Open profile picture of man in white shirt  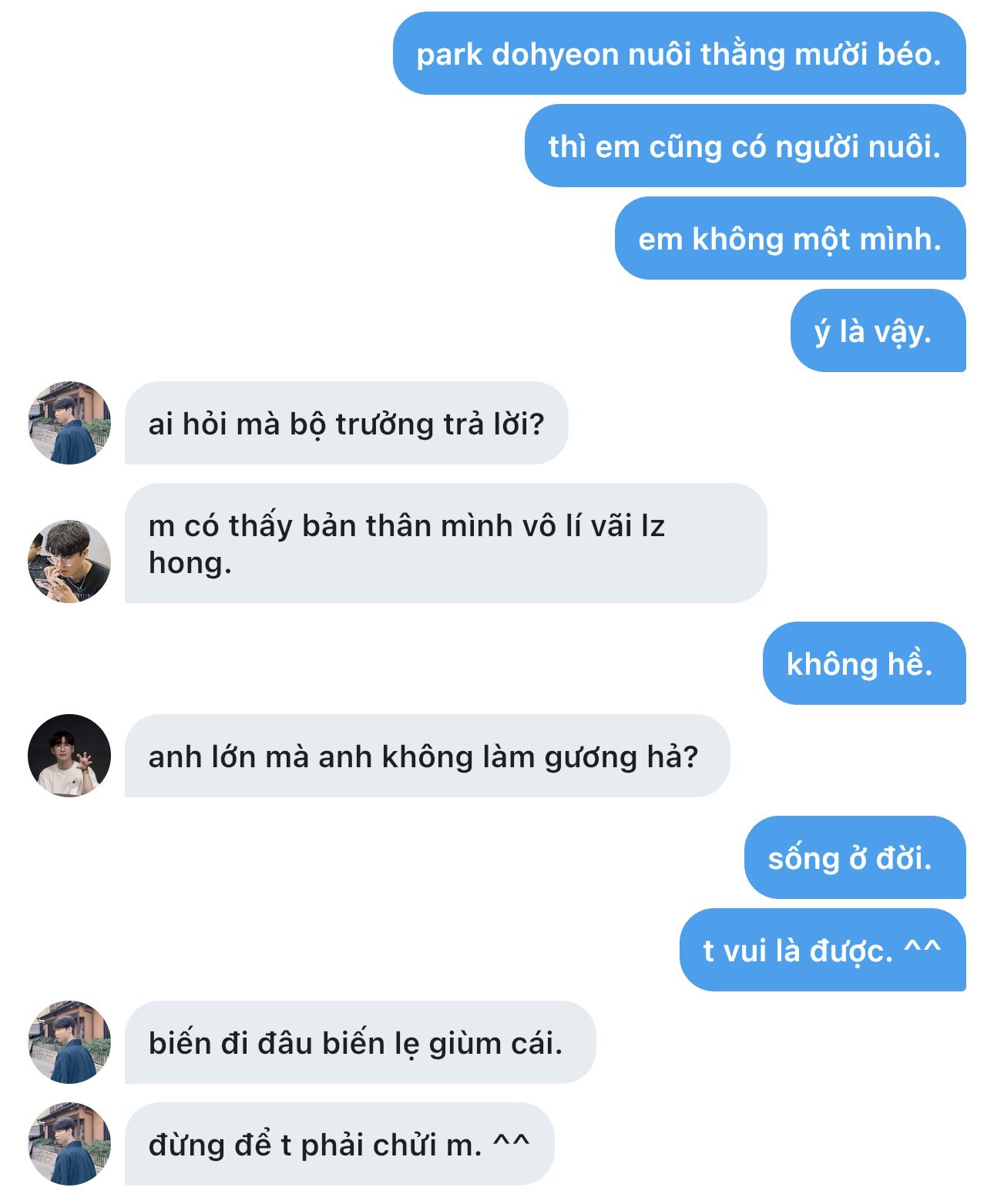point(69,756)
